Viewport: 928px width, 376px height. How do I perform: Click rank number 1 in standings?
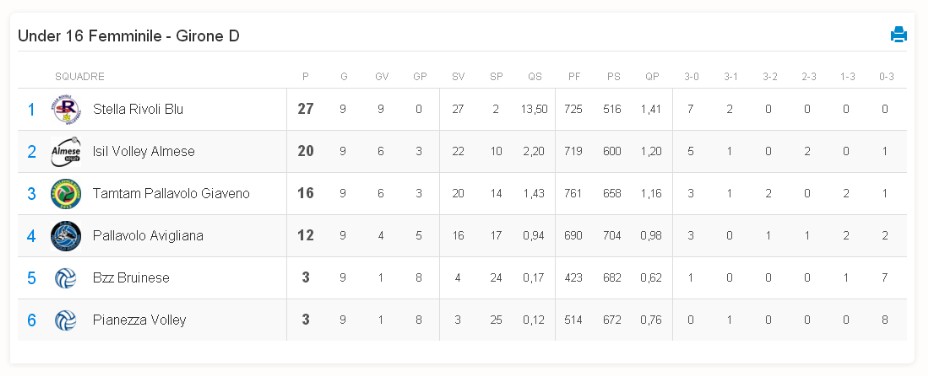coord(31,110)
